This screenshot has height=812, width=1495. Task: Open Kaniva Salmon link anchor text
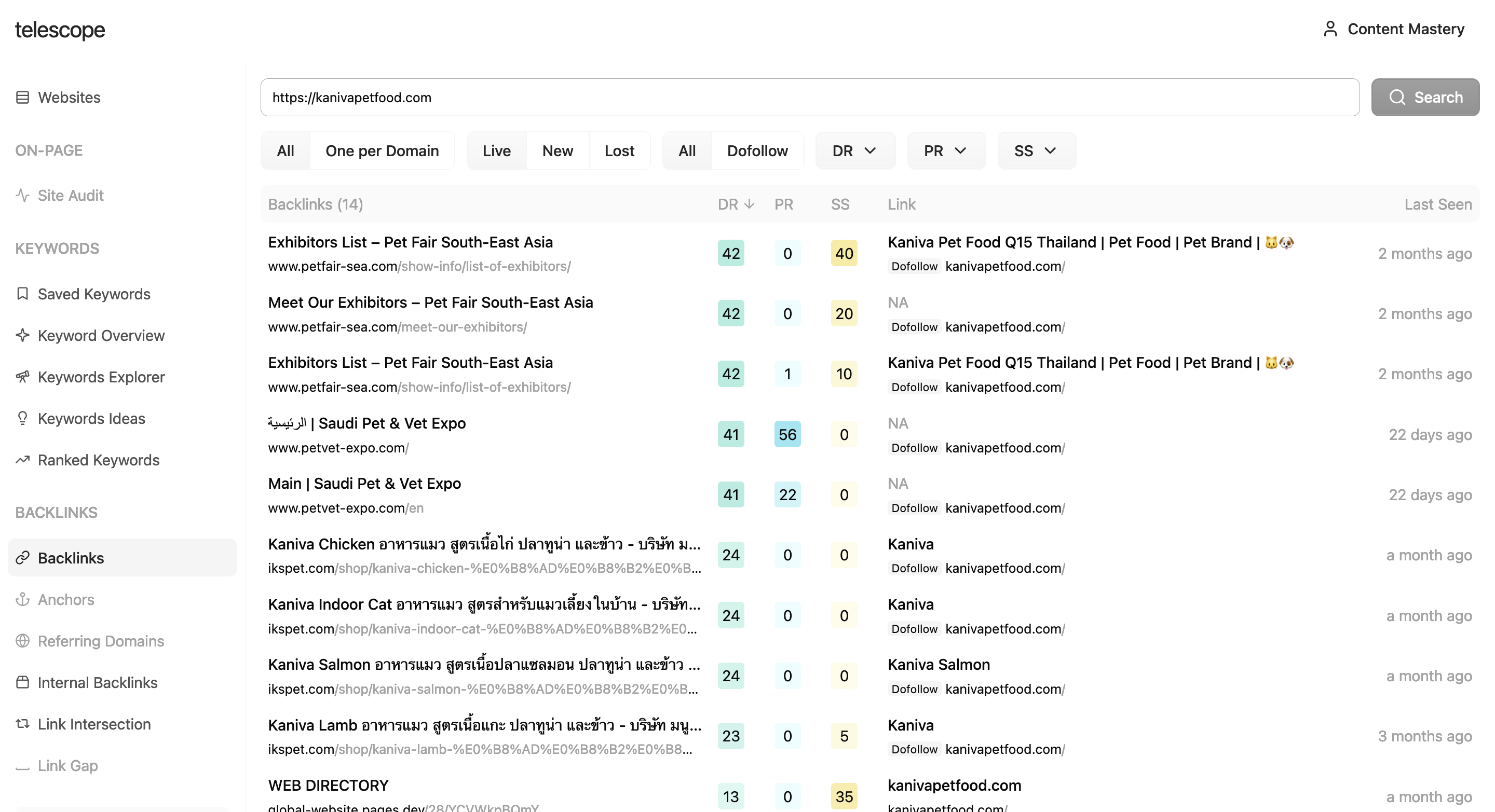(939, 665)
